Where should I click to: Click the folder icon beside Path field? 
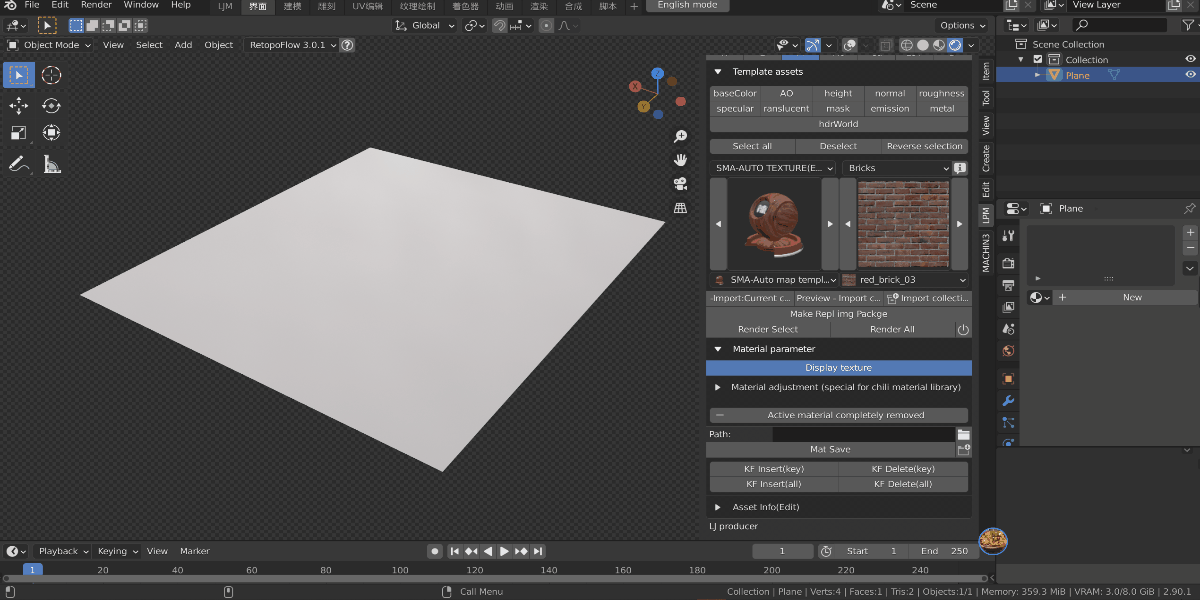(964, 434)
